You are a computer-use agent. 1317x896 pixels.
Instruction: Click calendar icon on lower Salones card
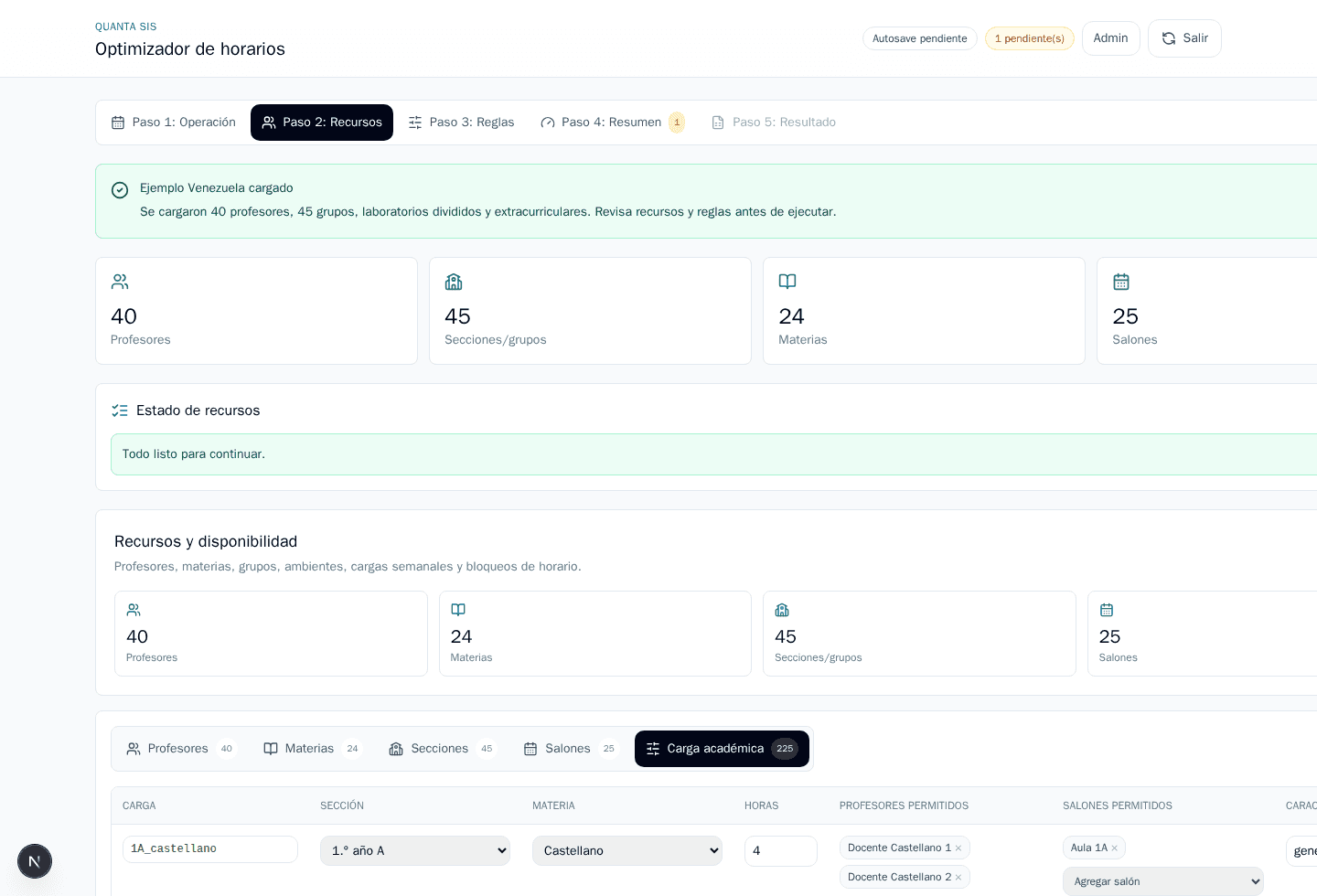1107,610
